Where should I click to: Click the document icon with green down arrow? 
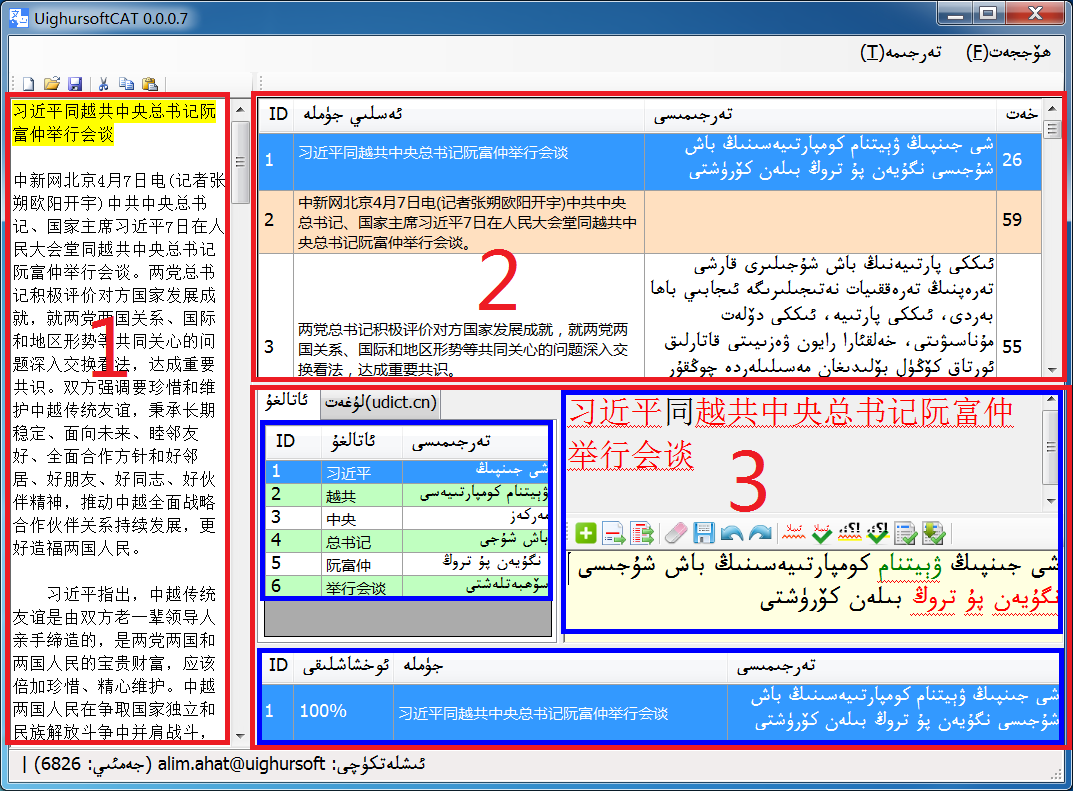[x=934, y=532]
